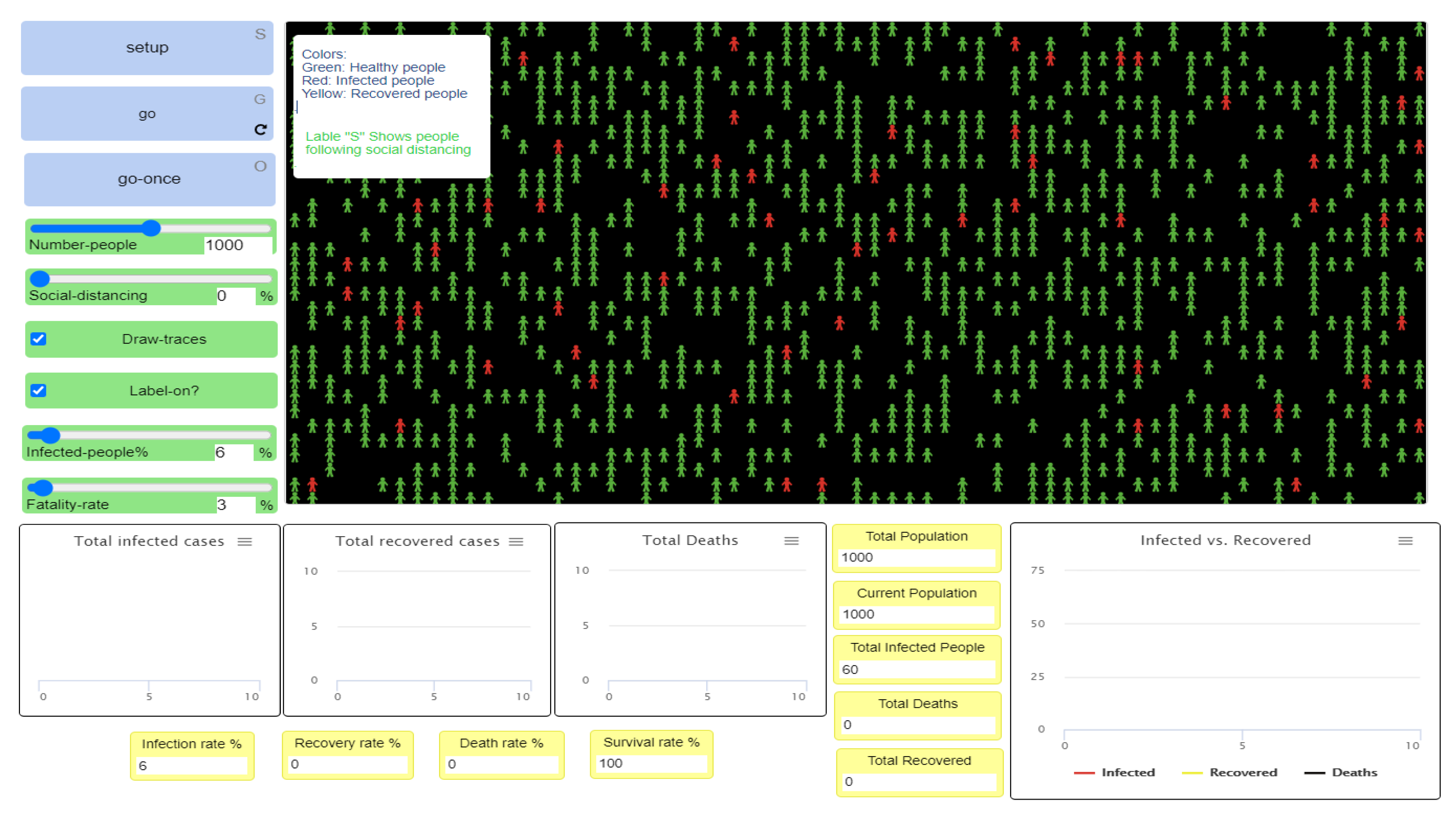1456x816 pixels.
Task: Click the Infected-people% slider handle
Action: [50, 435]
